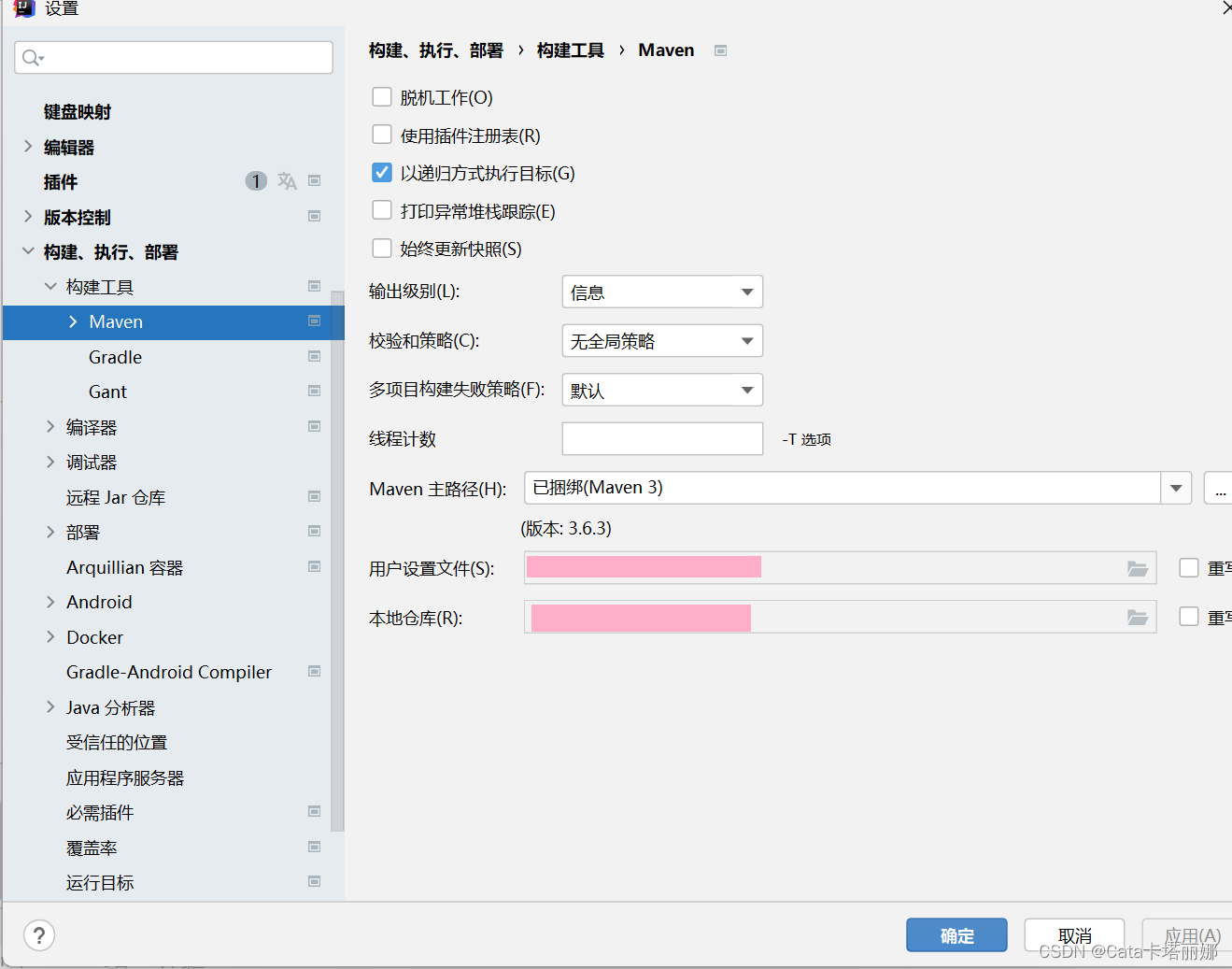Screen dimensions: 1232x969
Task: Cancel the dialog with 取消 button
Action: point(1074,935)
